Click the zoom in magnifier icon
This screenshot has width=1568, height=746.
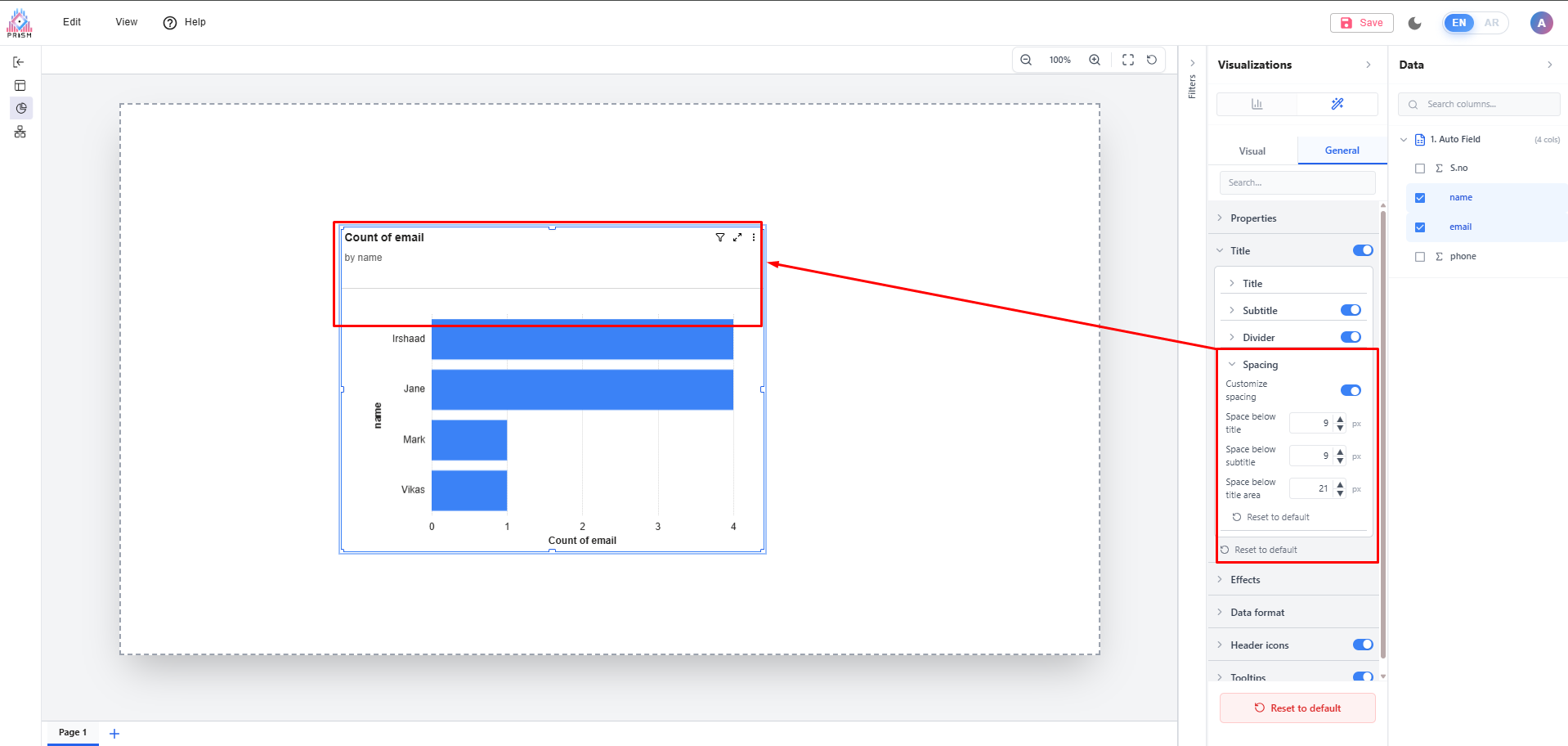(1095, 60)
